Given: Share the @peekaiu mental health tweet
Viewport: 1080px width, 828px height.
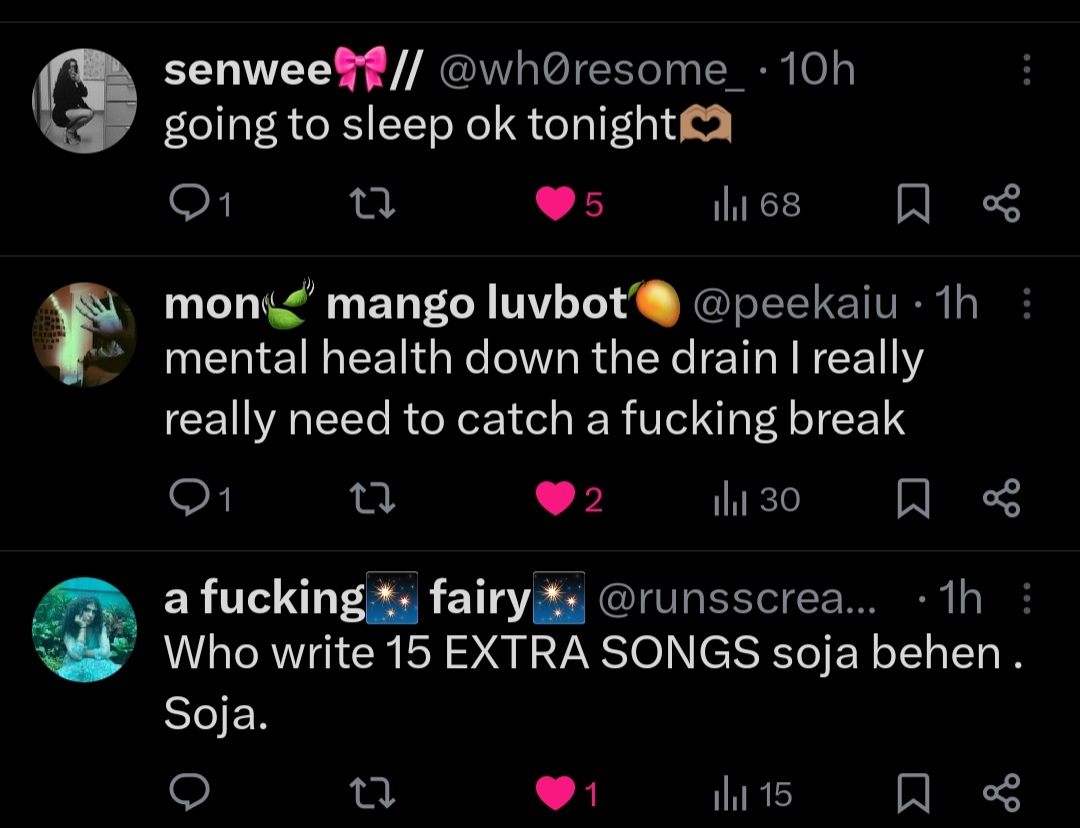Looking at the screenshot, I should point(1001,499).
